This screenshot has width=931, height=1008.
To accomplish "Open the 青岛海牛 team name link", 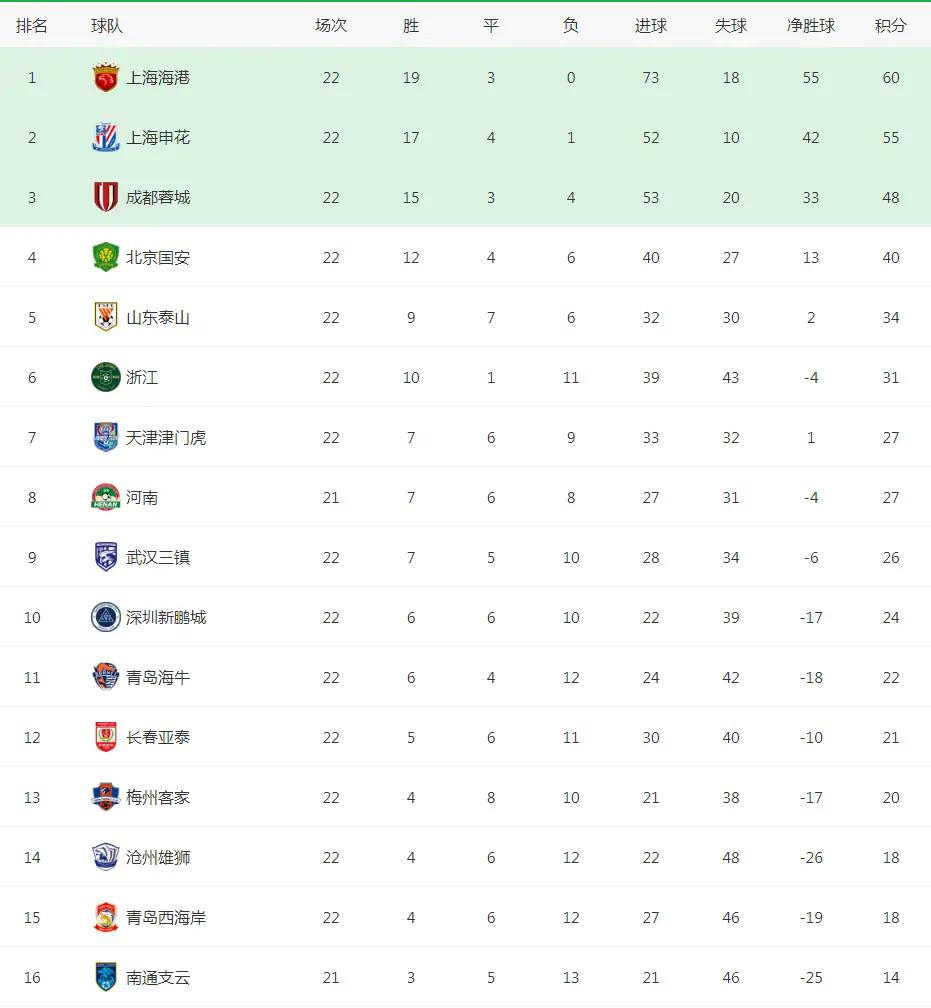I will click(158, 678).
